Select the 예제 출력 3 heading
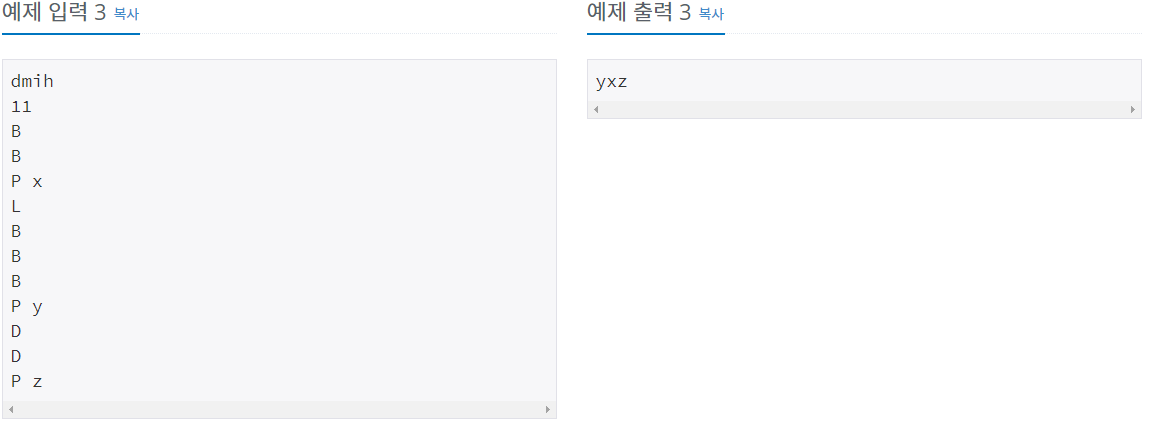This screenshot has width=1149, height=423. (x=639, y=12)
